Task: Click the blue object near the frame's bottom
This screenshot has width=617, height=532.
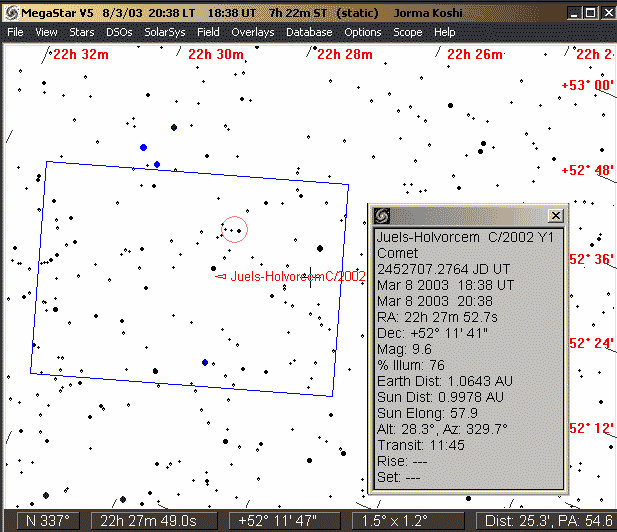Action: tap(205, 362)
